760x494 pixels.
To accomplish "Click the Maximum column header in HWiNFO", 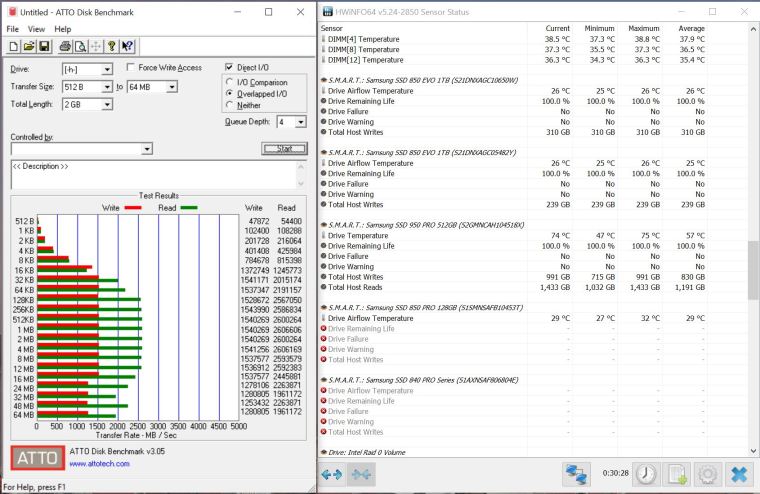I will click(x=644, y=29).
